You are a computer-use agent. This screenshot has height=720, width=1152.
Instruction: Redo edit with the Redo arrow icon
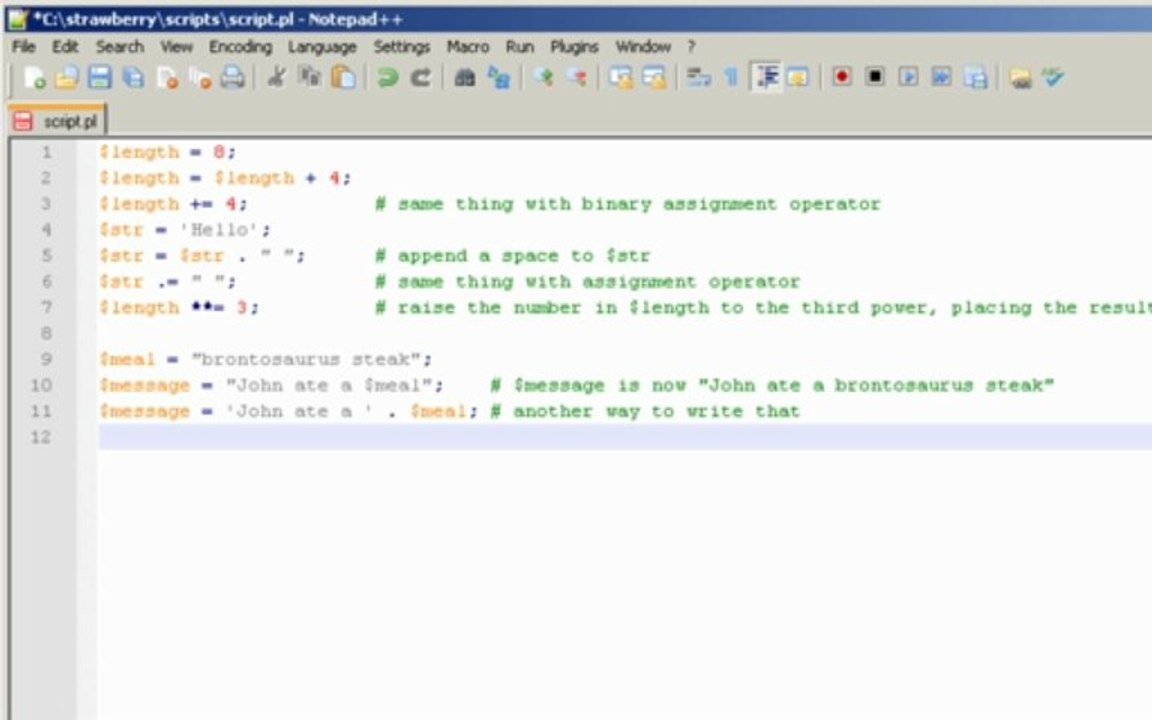(x=420, y=77)
